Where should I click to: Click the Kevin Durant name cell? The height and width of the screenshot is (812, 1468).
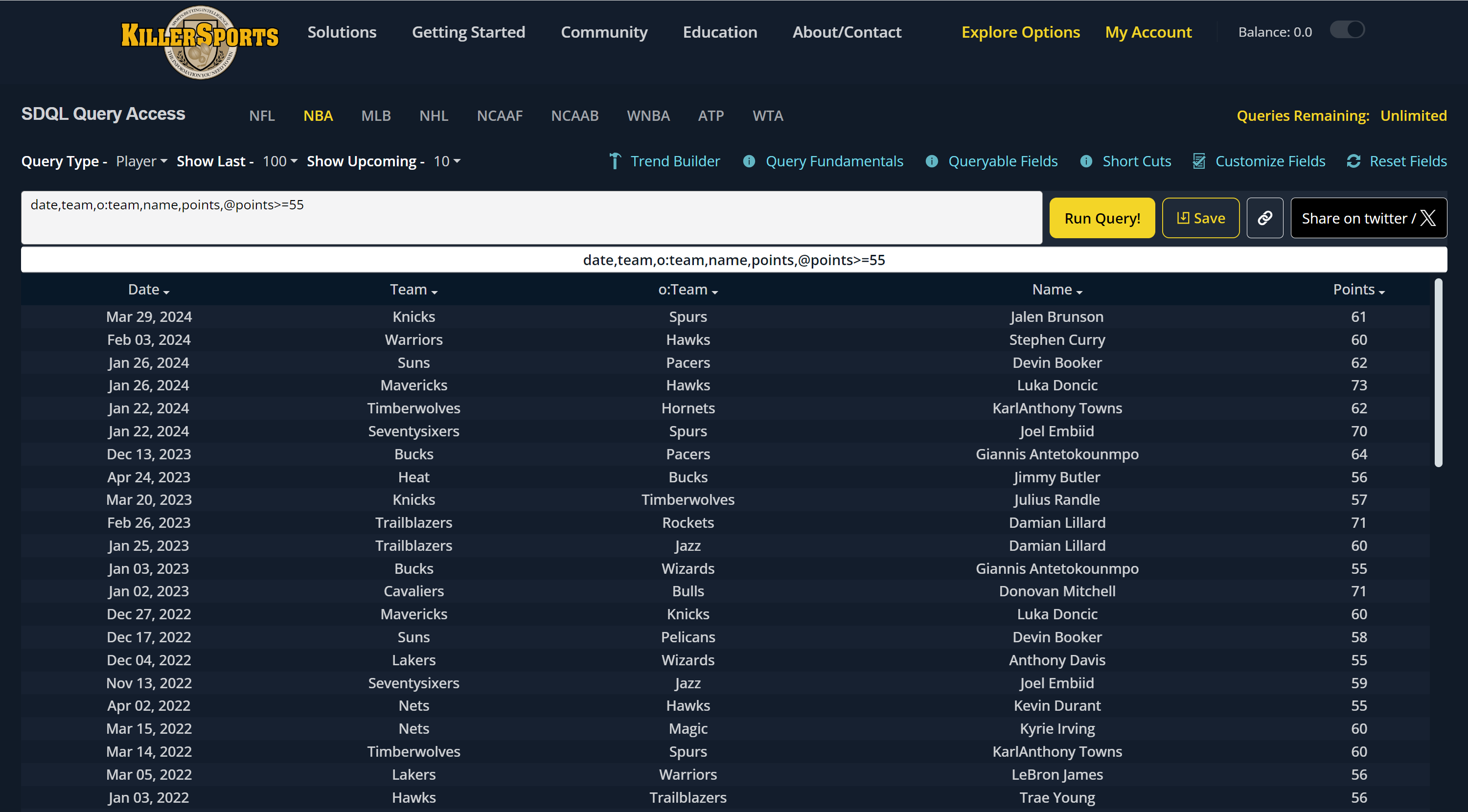click(1057, 705)
